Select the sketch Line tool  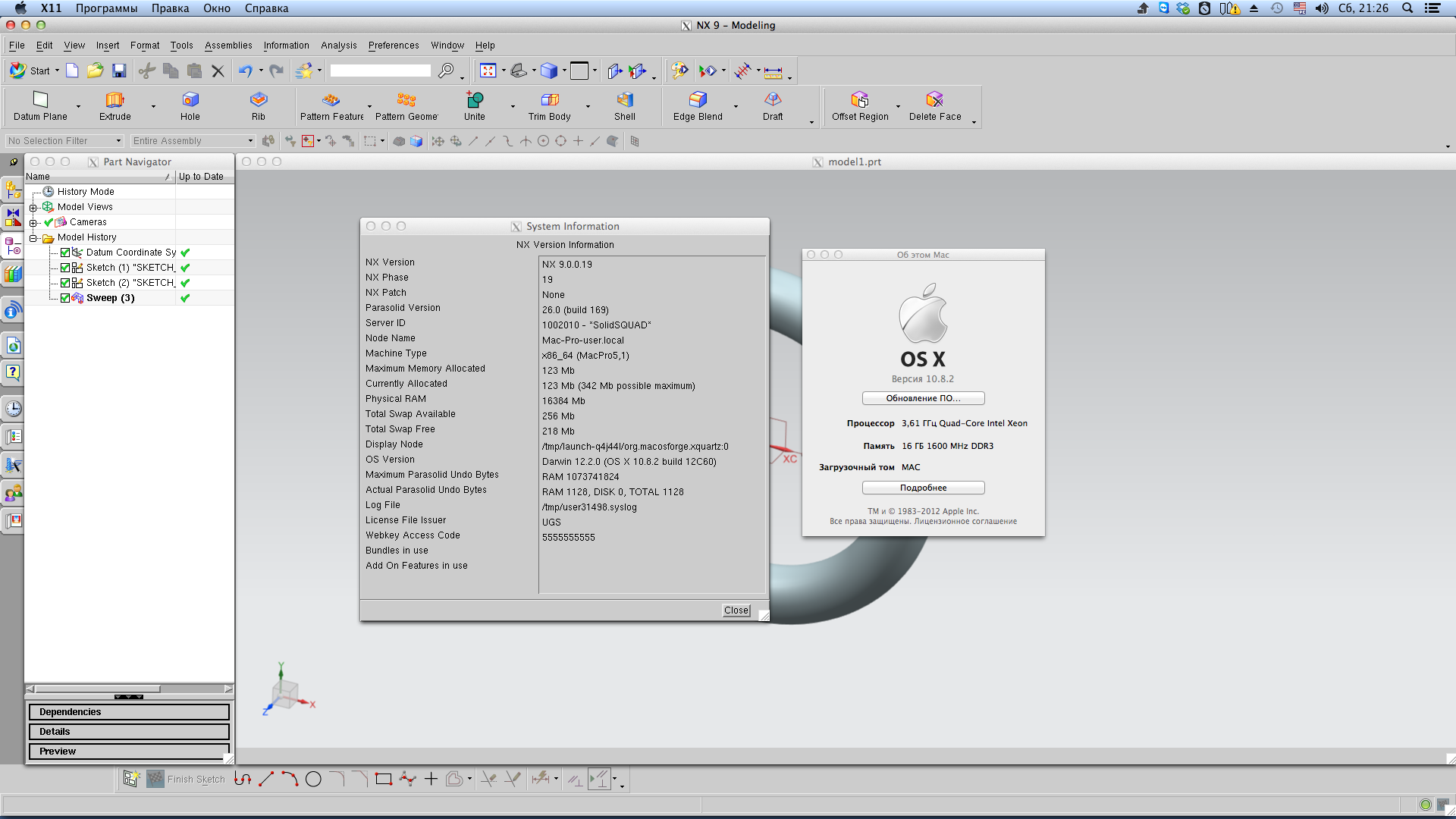click(x=266, y=779)
